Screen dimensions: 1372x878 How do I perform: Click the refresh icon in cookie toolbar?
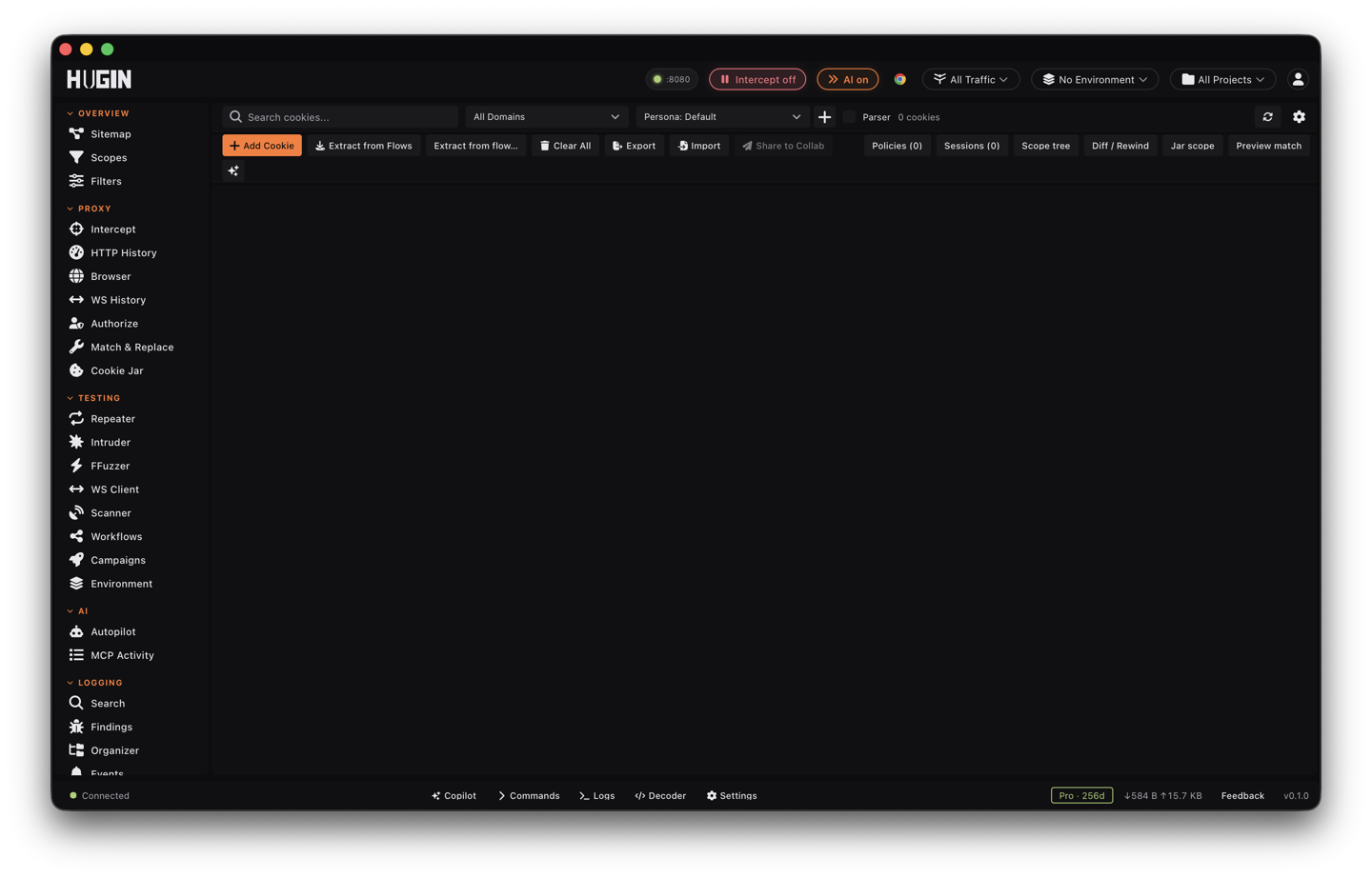1267,117
